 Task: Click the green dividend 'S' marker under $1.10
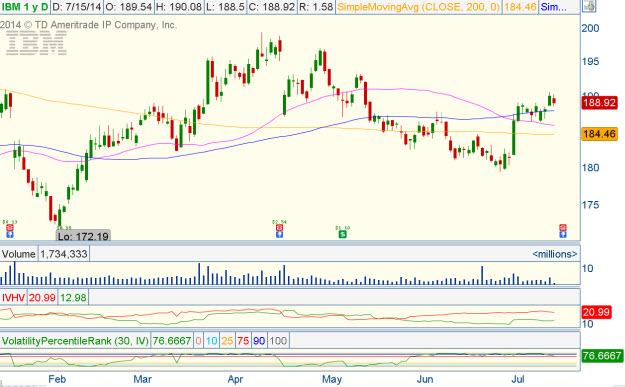(342, 234)
